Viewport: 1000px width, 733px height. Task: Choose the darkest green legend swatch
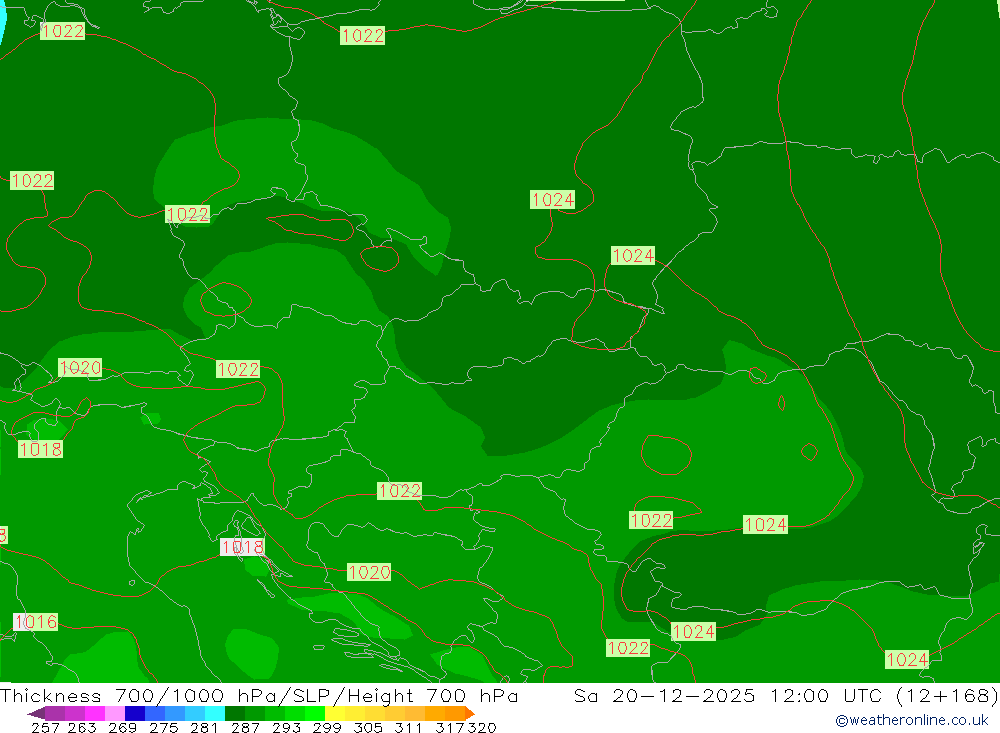click(x=235, y=713)
